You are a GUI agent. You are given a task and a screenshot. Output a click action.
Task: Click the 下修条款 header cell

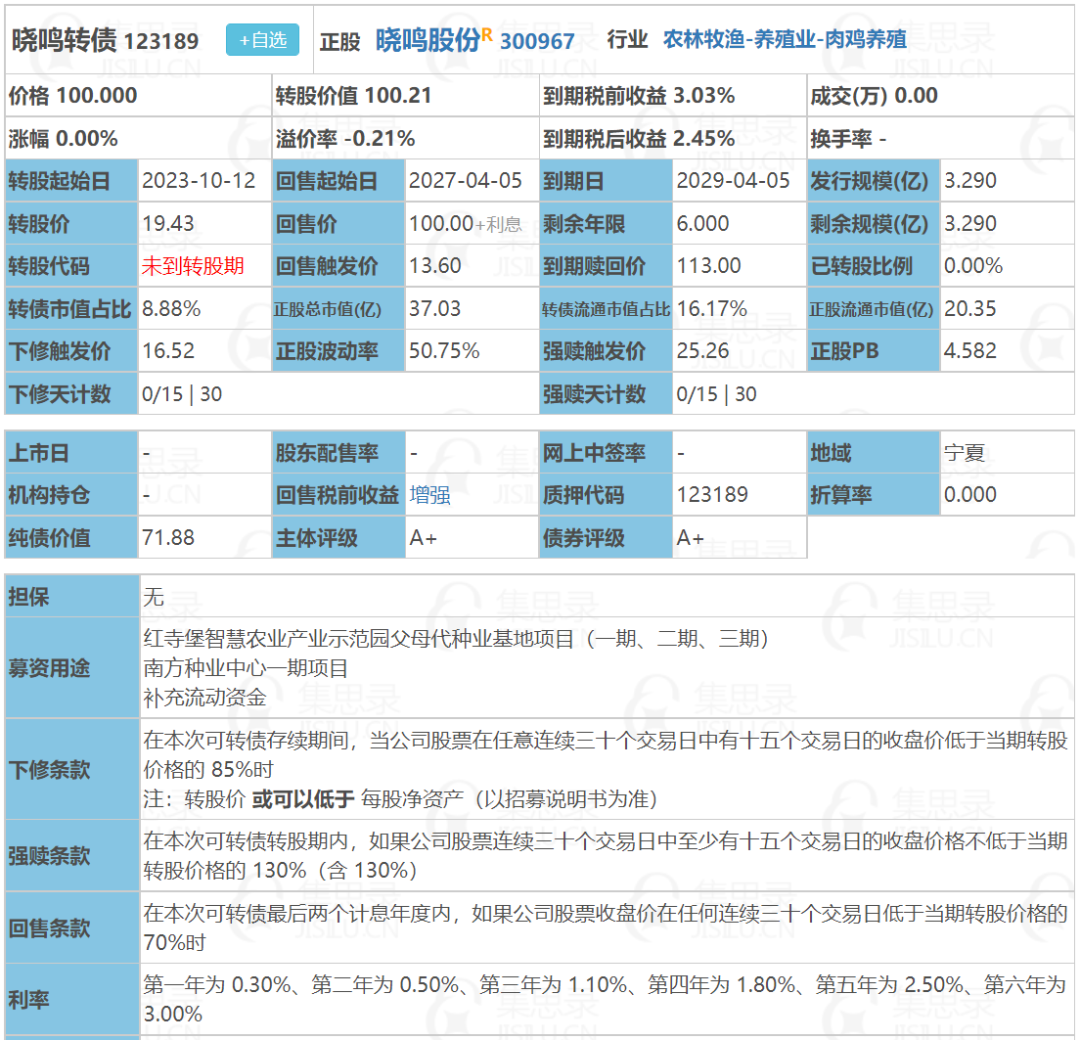coord(72,769)
